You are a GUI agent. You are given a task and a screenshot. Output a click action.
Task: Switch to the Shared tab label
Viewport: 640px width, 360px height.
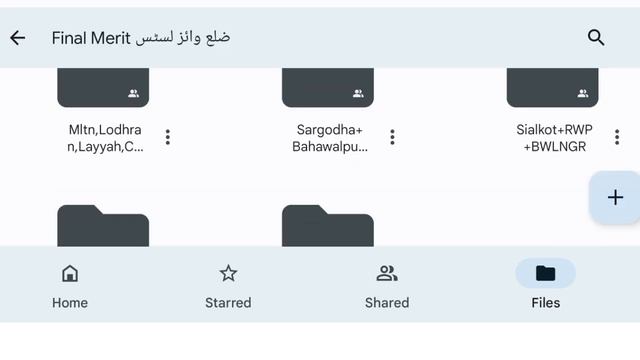(387, 303)
